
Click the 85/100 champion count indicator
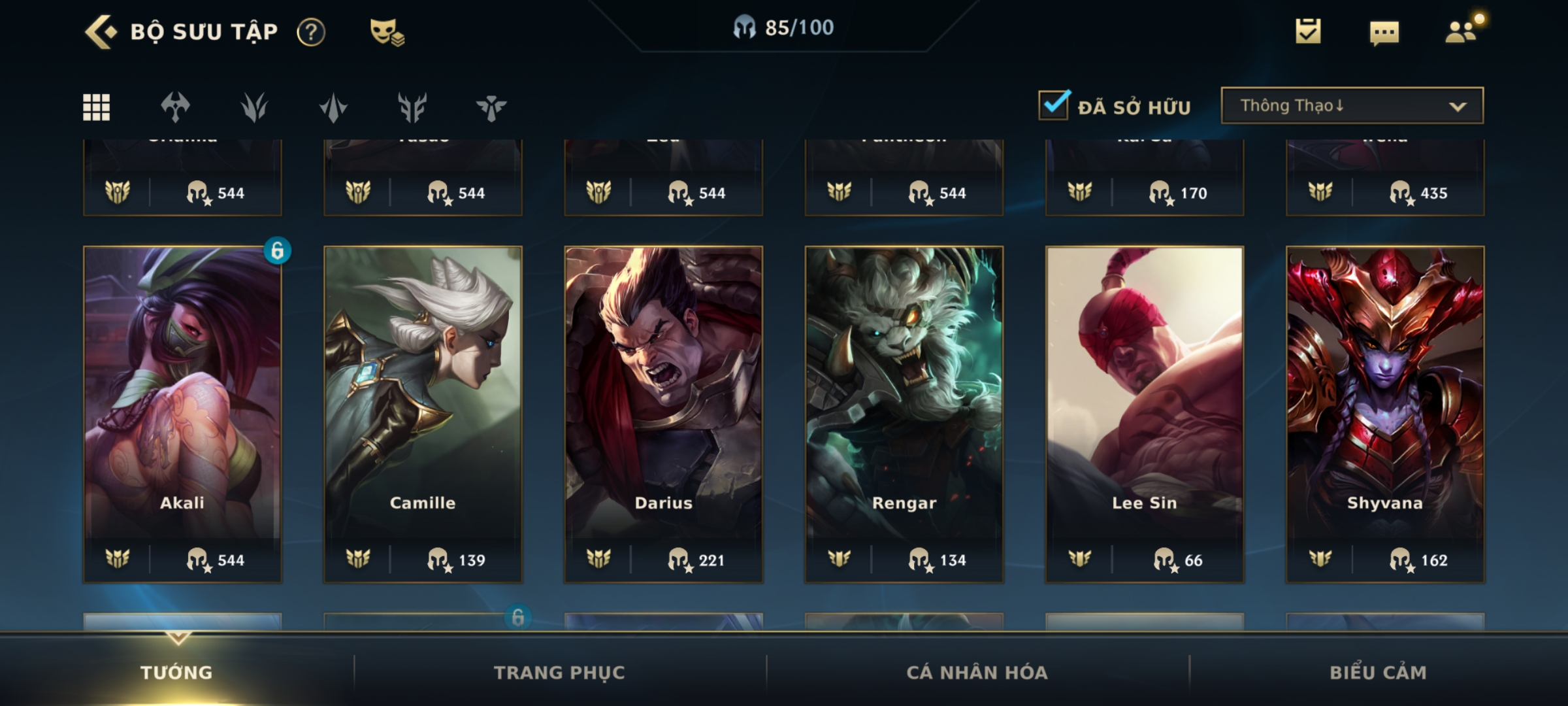783,27
